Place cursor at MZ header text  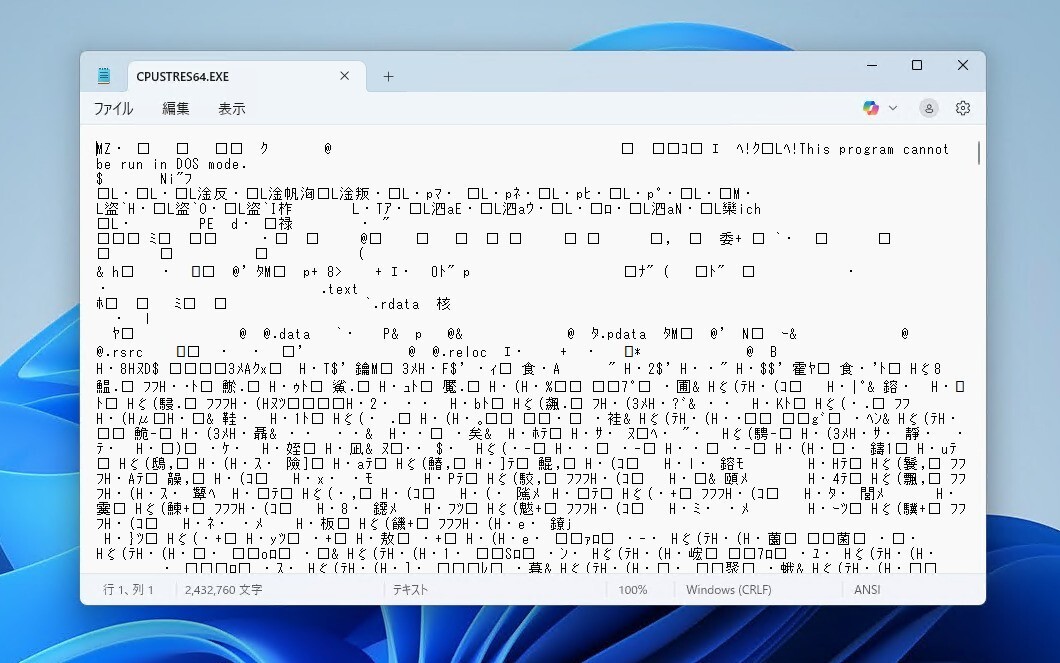(103, 149)
